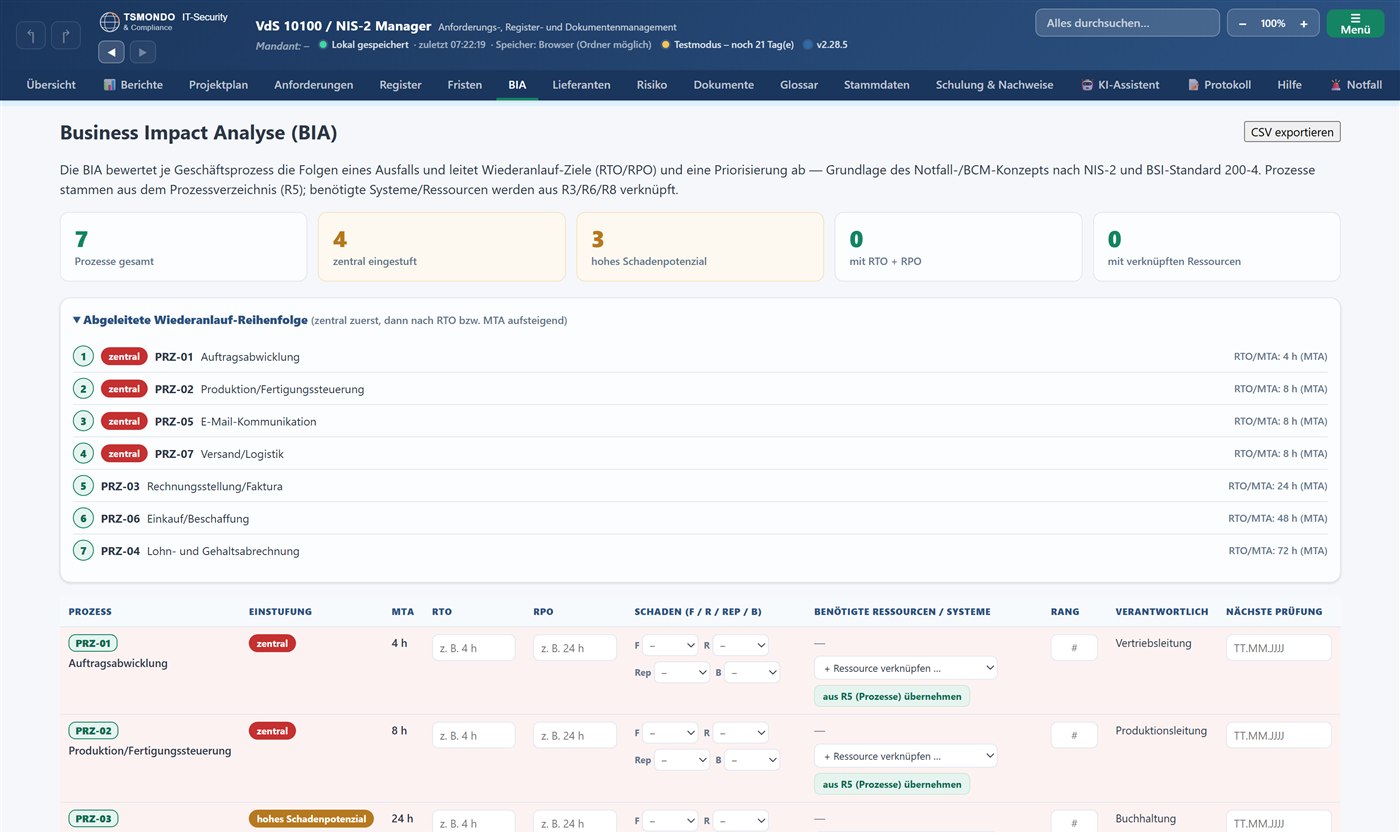Image resolution: width=1400 pixels, height=833 pixels.
Task: Open Protokoll with the document icon
Action: [1219, 85]
